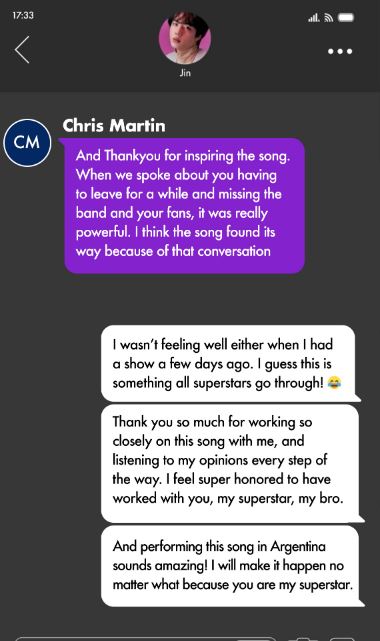Viewport: 380px width, 641px height.
Task: Tap the CM circular avatar
Action: (x=27, y=143)
